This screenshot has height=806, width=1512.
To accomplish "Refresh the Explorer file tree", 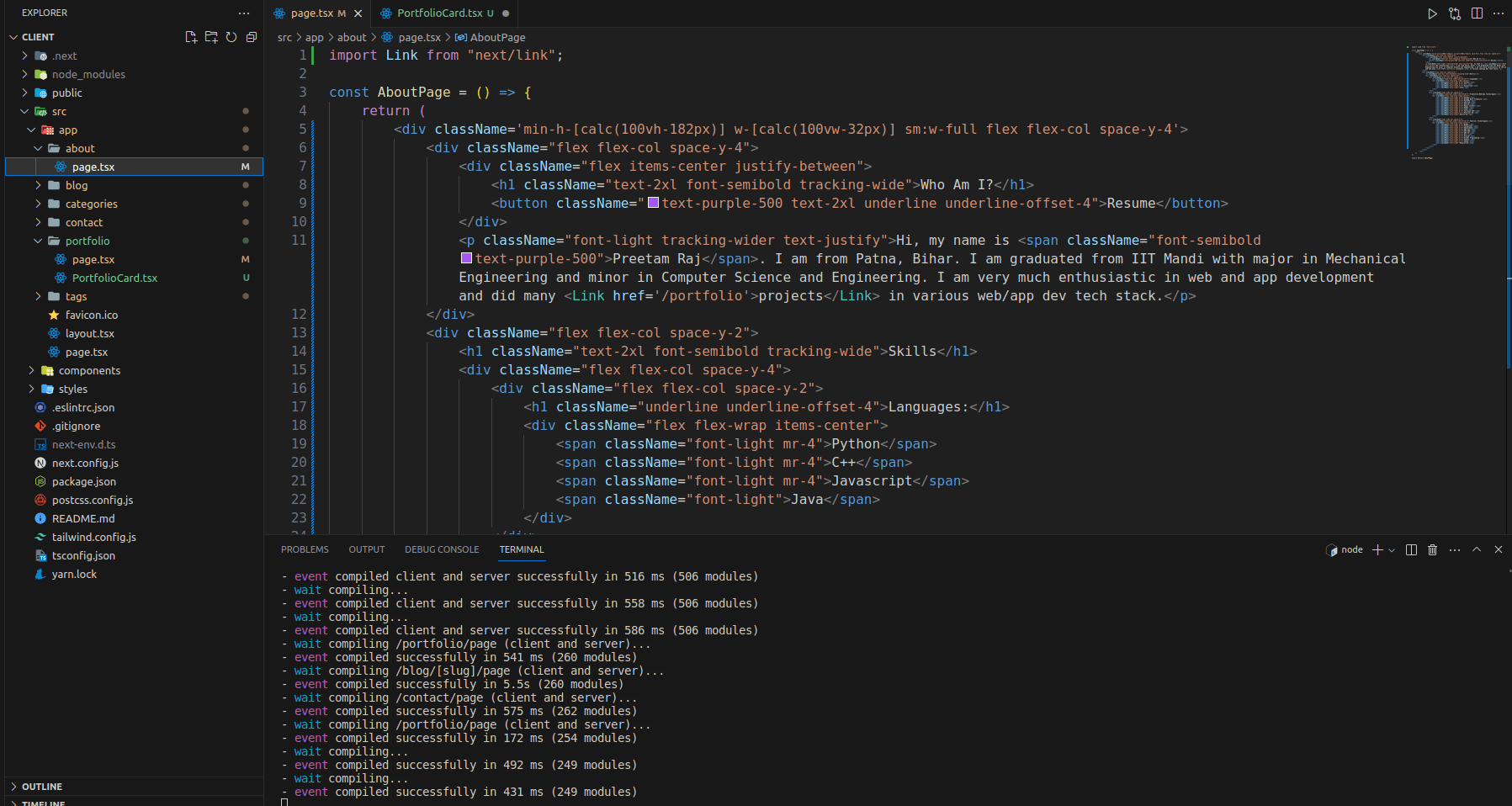I will click(x=231, y=37).
